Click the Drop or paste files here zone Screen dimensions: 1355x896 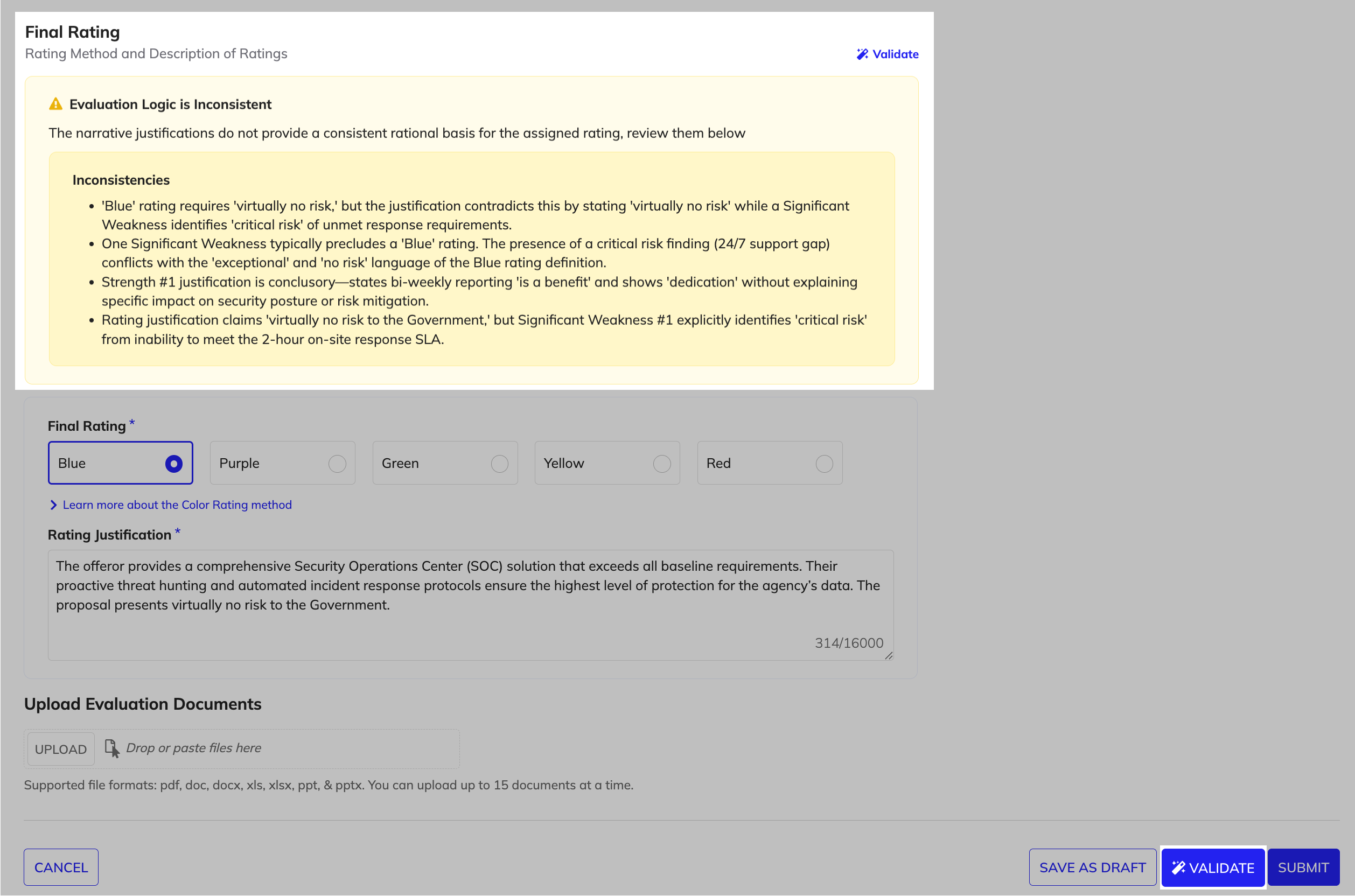click(242, 748)
